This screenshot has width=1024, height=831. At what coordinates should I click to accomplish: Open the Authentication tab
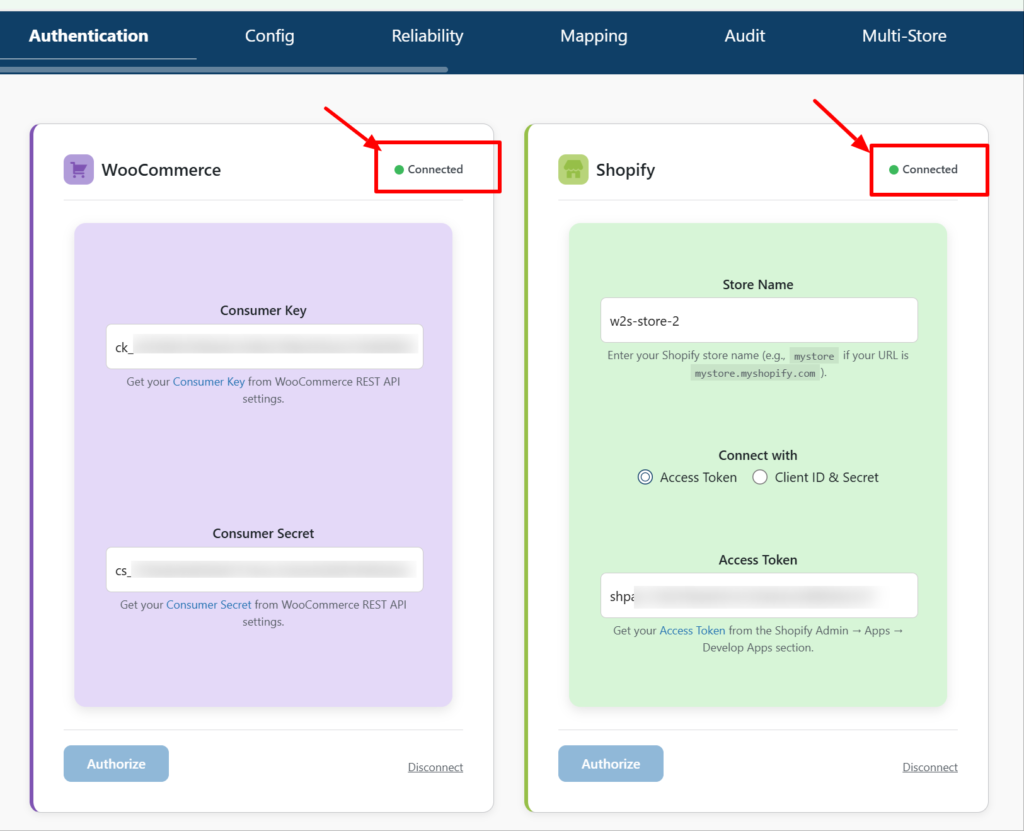pyautogui.click(x=88, y=36)
